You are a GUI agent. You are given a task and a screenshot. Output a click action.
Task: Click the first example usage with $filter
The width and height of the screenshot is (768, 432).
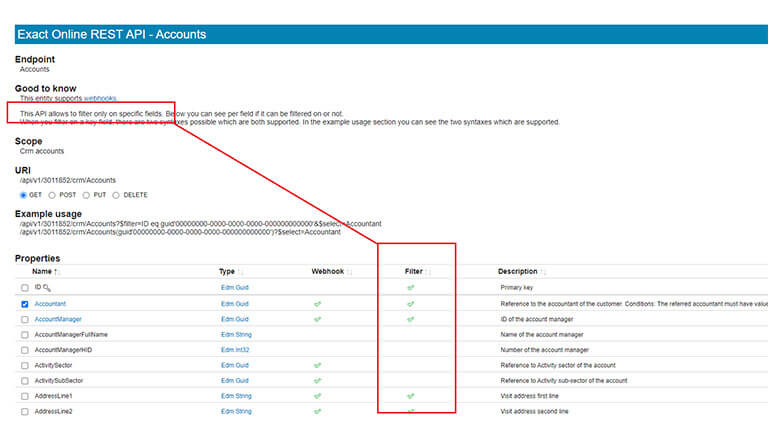tap(200, 224)
